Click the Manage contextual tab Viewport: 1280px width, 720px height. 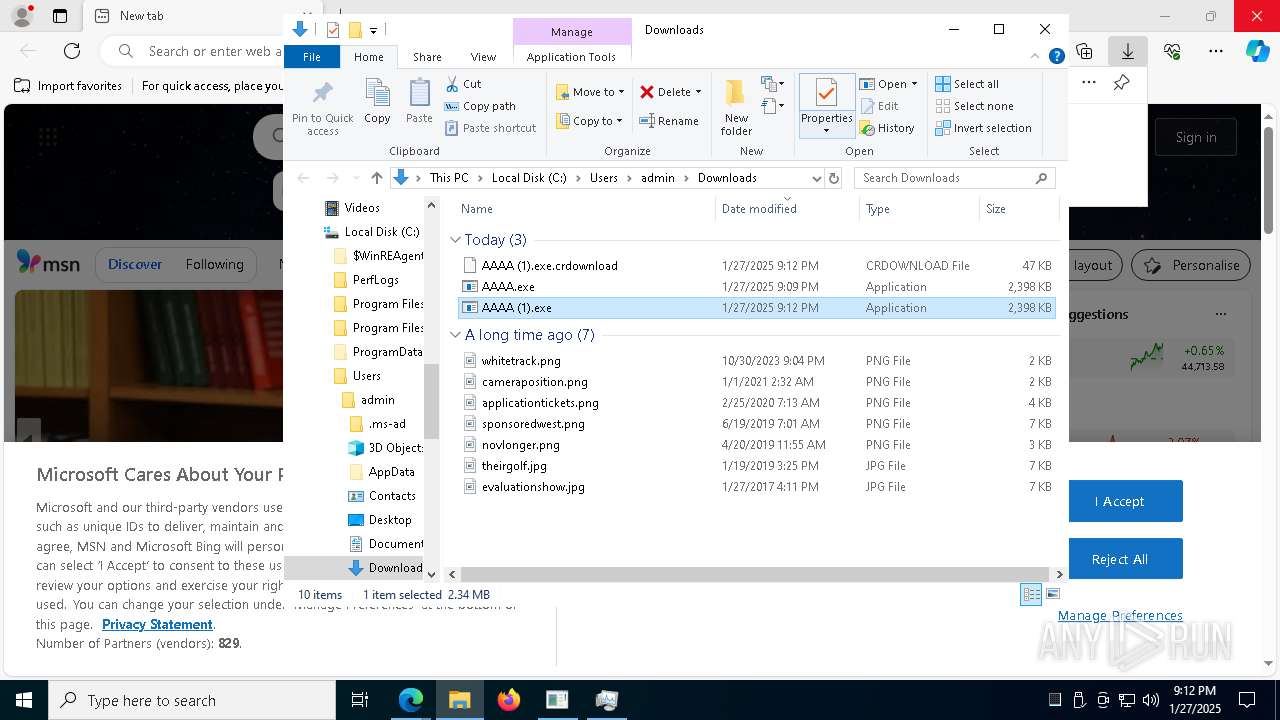pos(572,32)
